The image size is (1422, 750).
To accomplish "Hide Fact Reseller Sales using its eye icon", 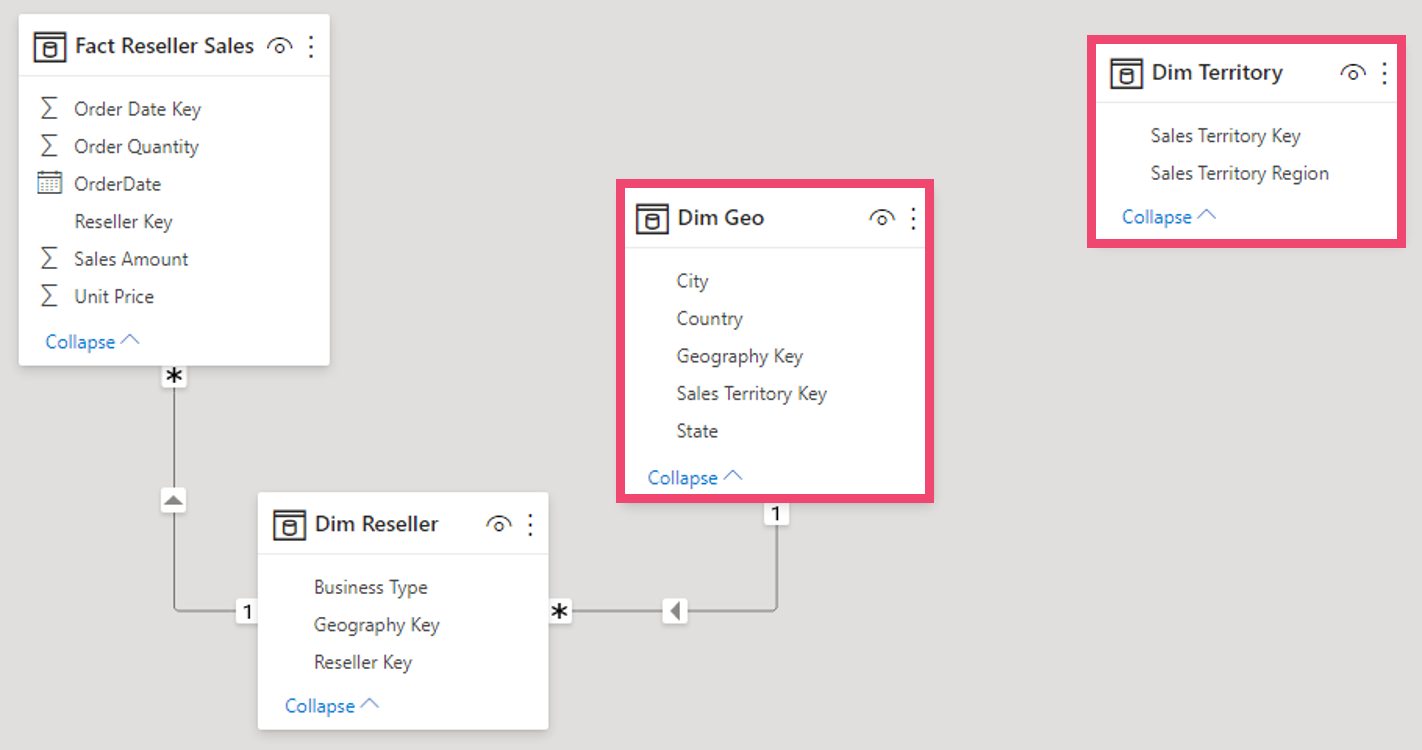I will (279, 45).
